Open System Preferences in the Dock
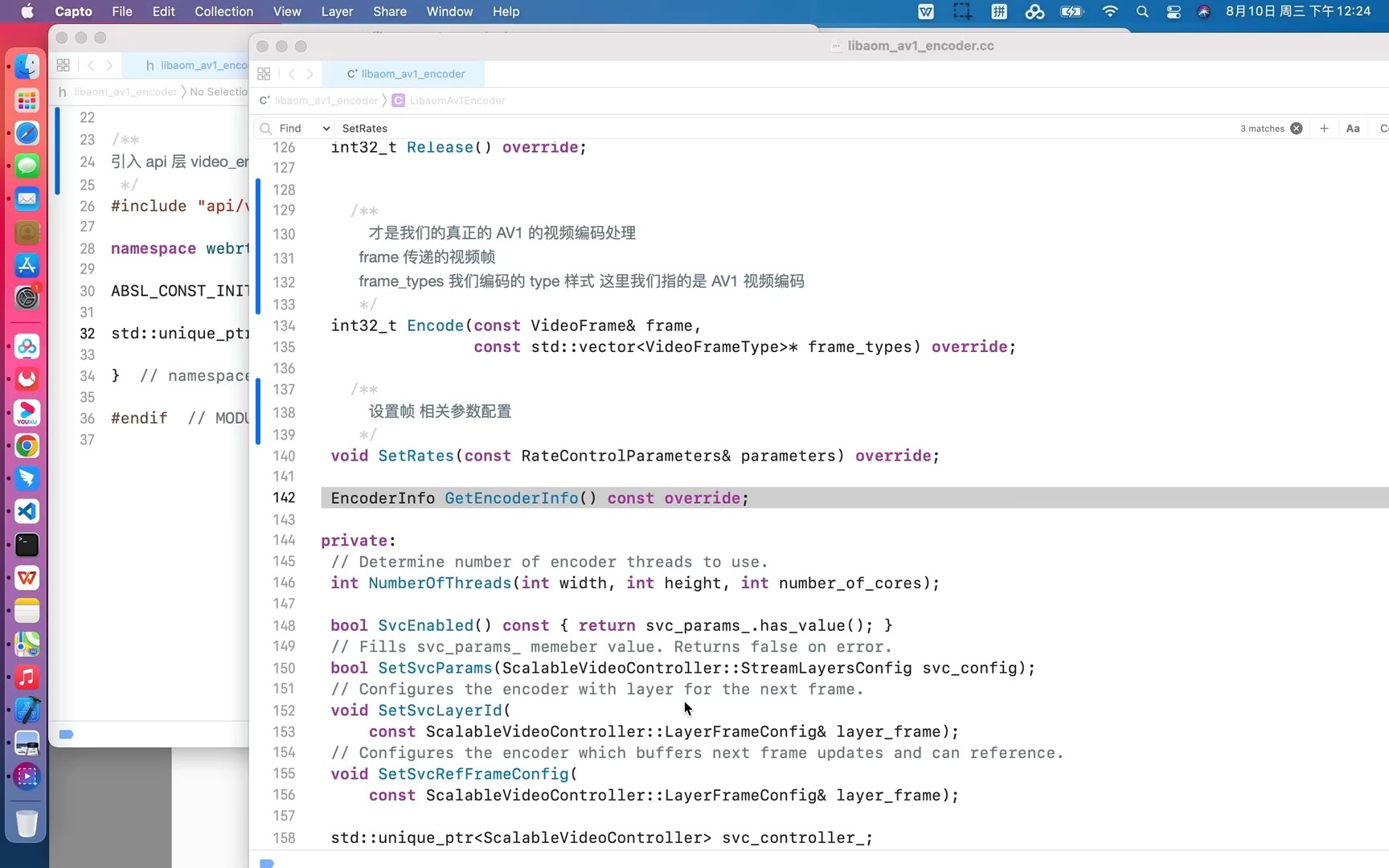The image size is (1389, 868). click(27, 298)
